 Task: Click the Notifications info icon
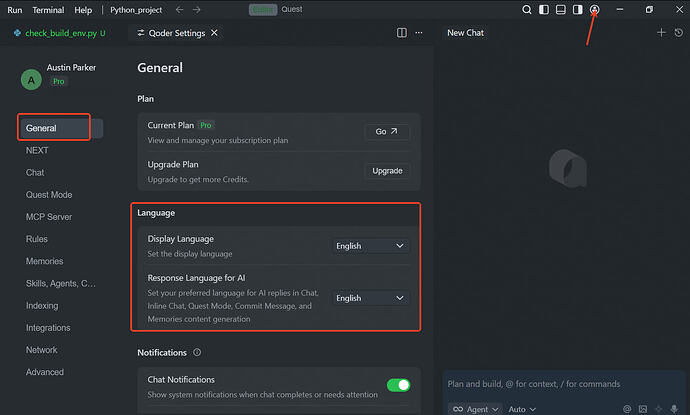pos(197,352)
